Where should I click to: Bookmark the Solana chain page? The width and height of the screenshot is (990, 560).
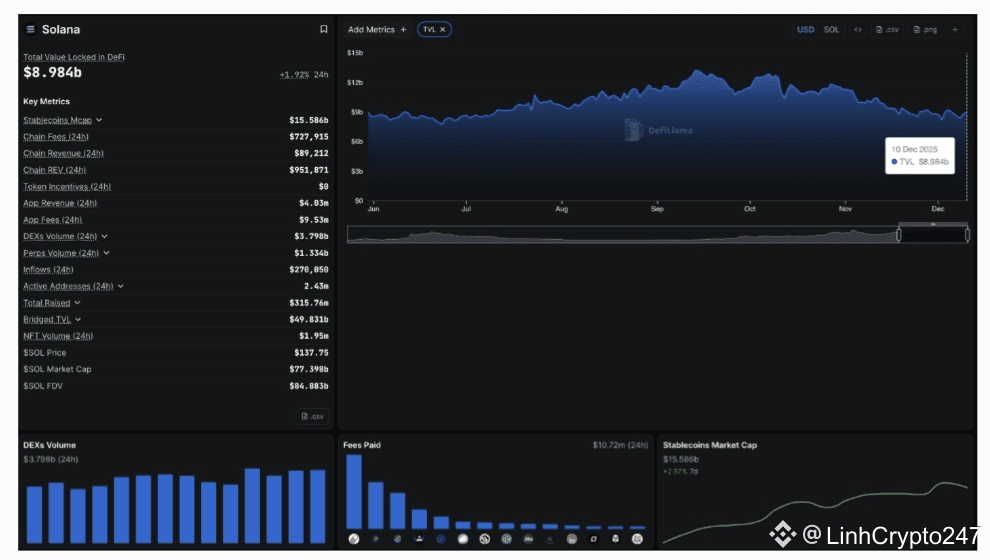point(323,29)
